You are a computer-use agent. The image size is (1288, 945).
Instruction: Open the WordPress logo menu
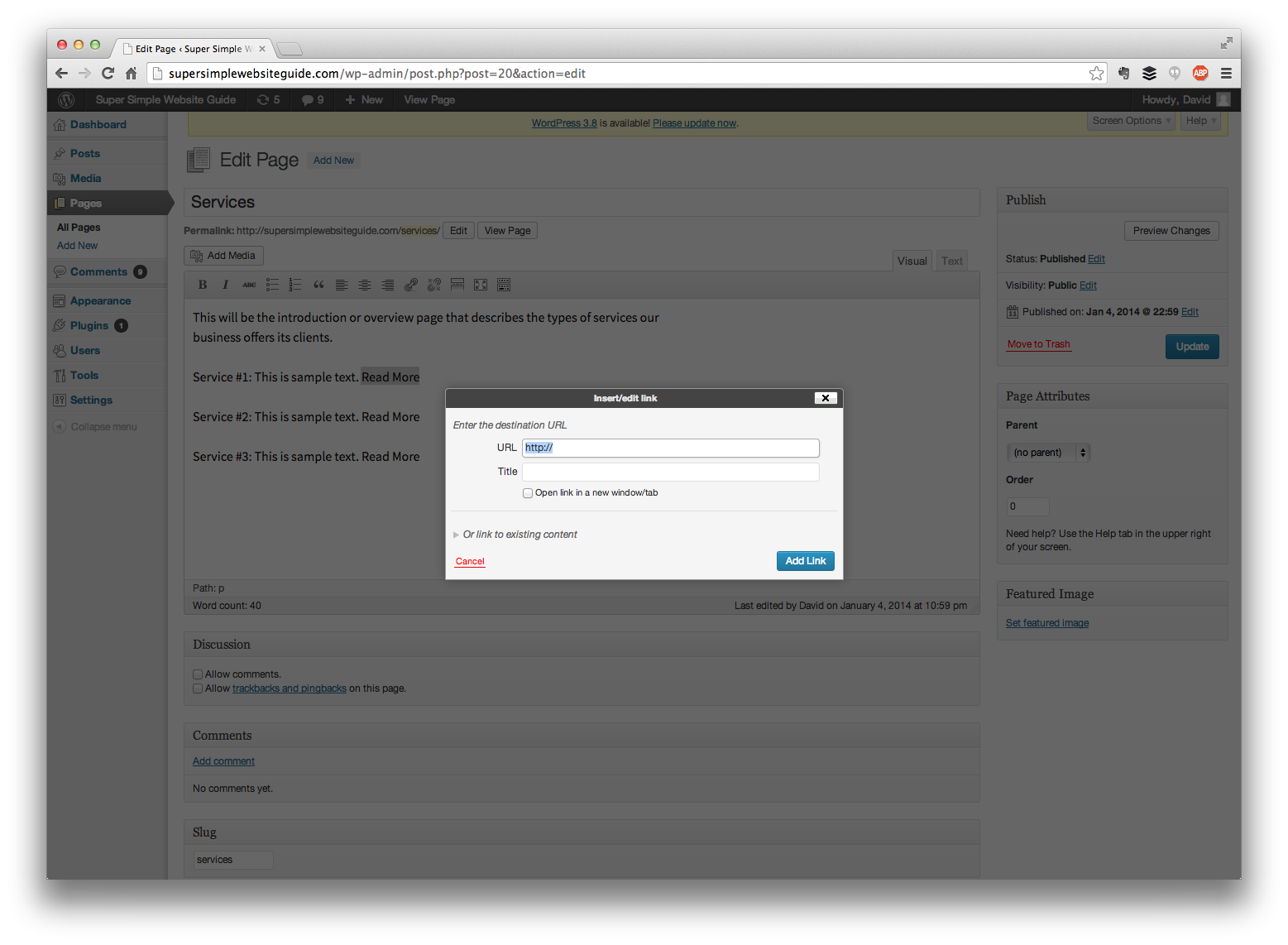[66, 100]
